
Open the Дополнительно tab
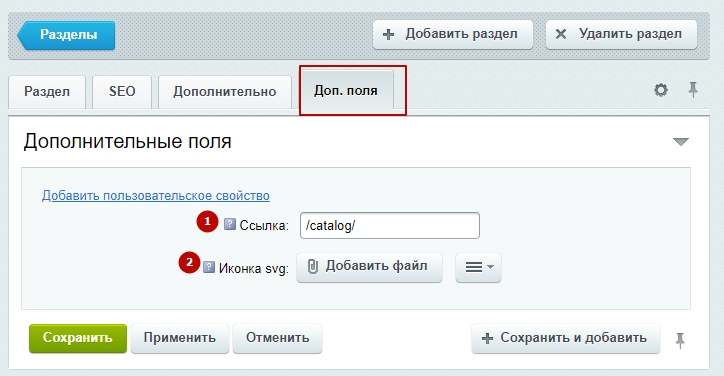pos(225,92)
